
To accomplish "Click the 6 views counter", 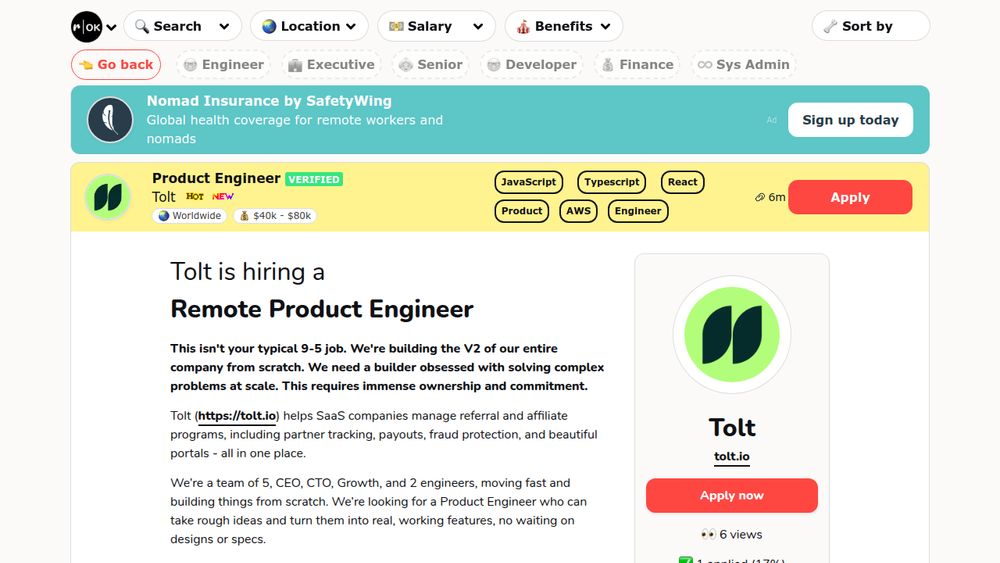I will coord(732,534).
